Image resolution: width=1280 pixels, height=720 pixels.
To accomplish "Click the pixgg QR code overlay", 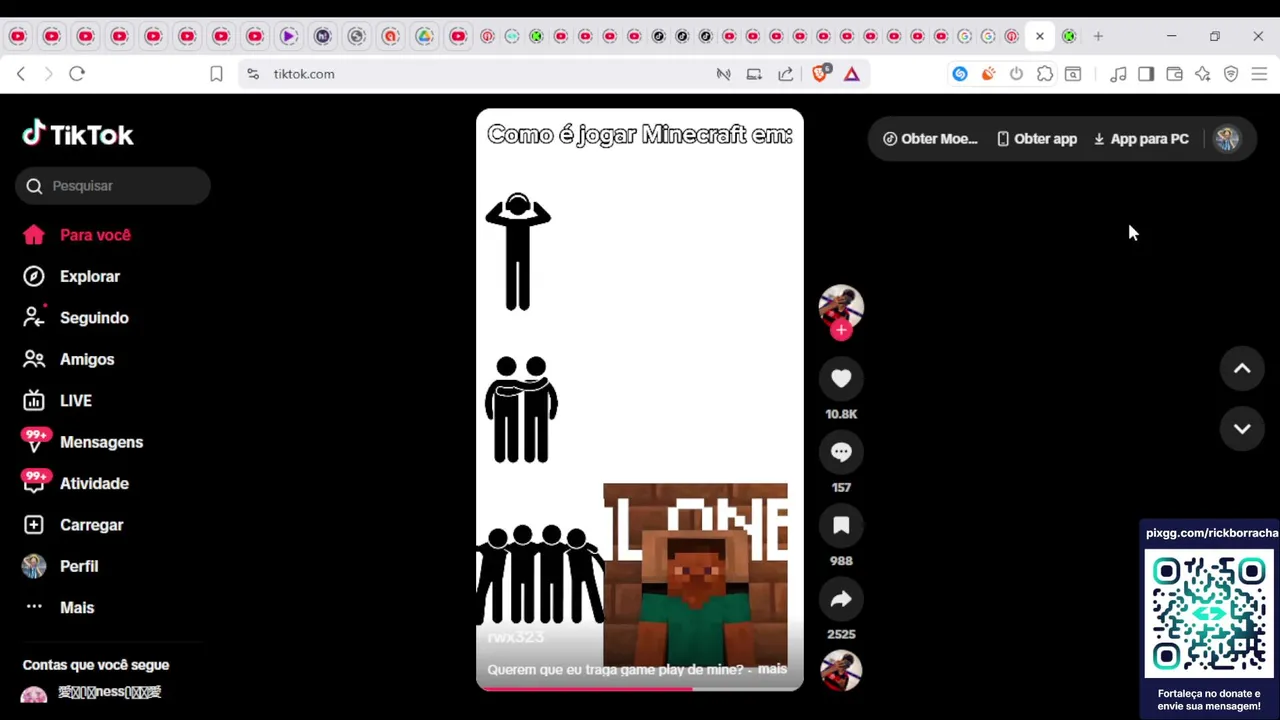I will [1209, 614].
